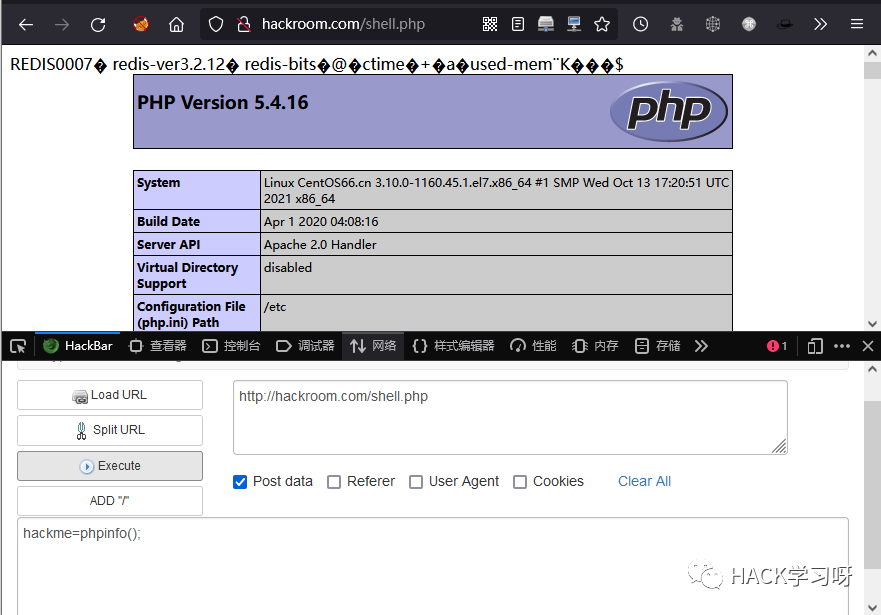Enable the Referer checkbox
Screen dimensions: 881x615
334,482
